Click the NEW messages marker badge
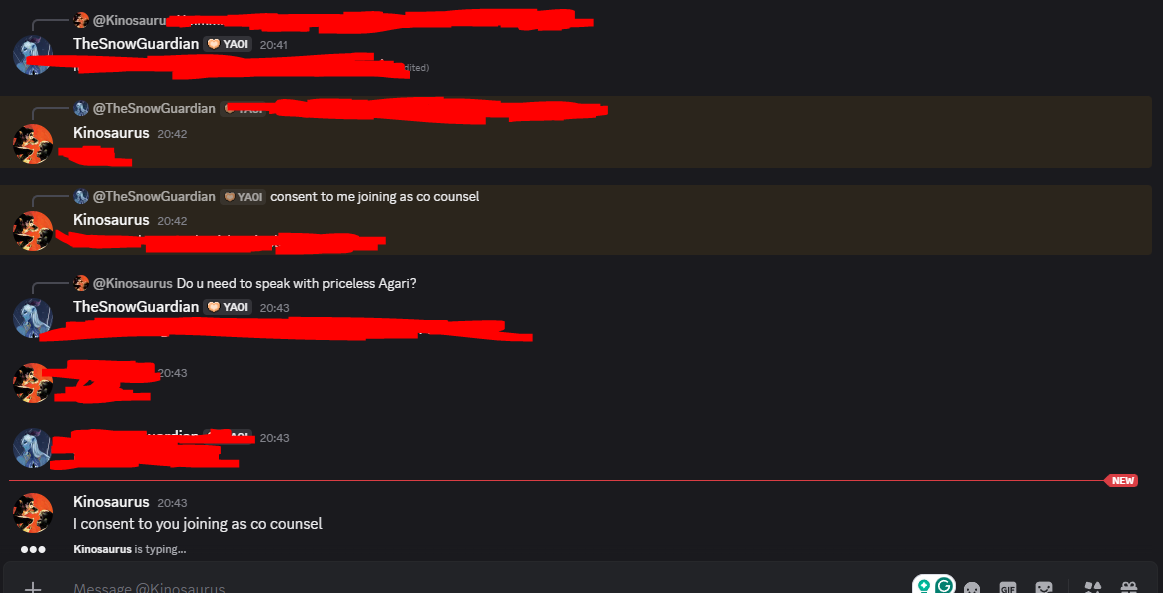 (x=1122, y=481)
